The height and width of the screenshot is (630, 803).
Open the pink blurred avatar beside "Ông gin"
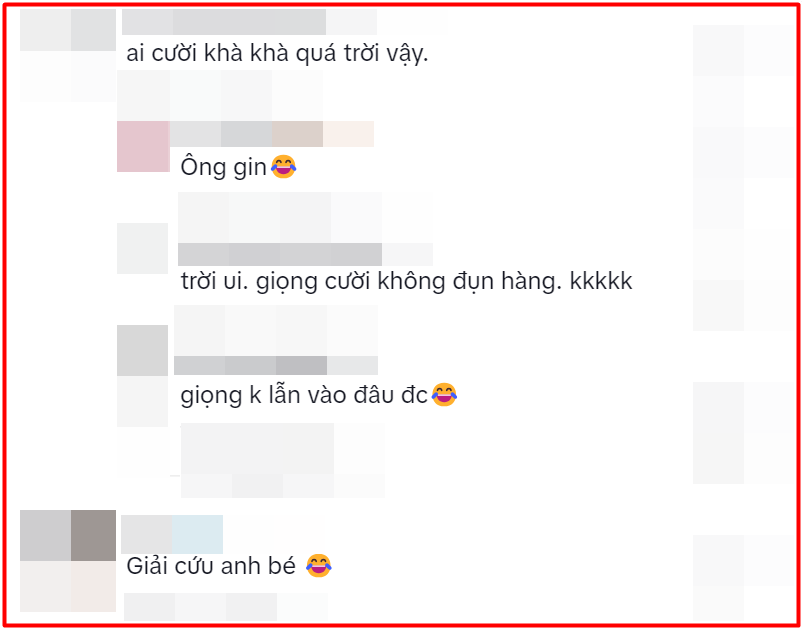(x=143, y=146)
